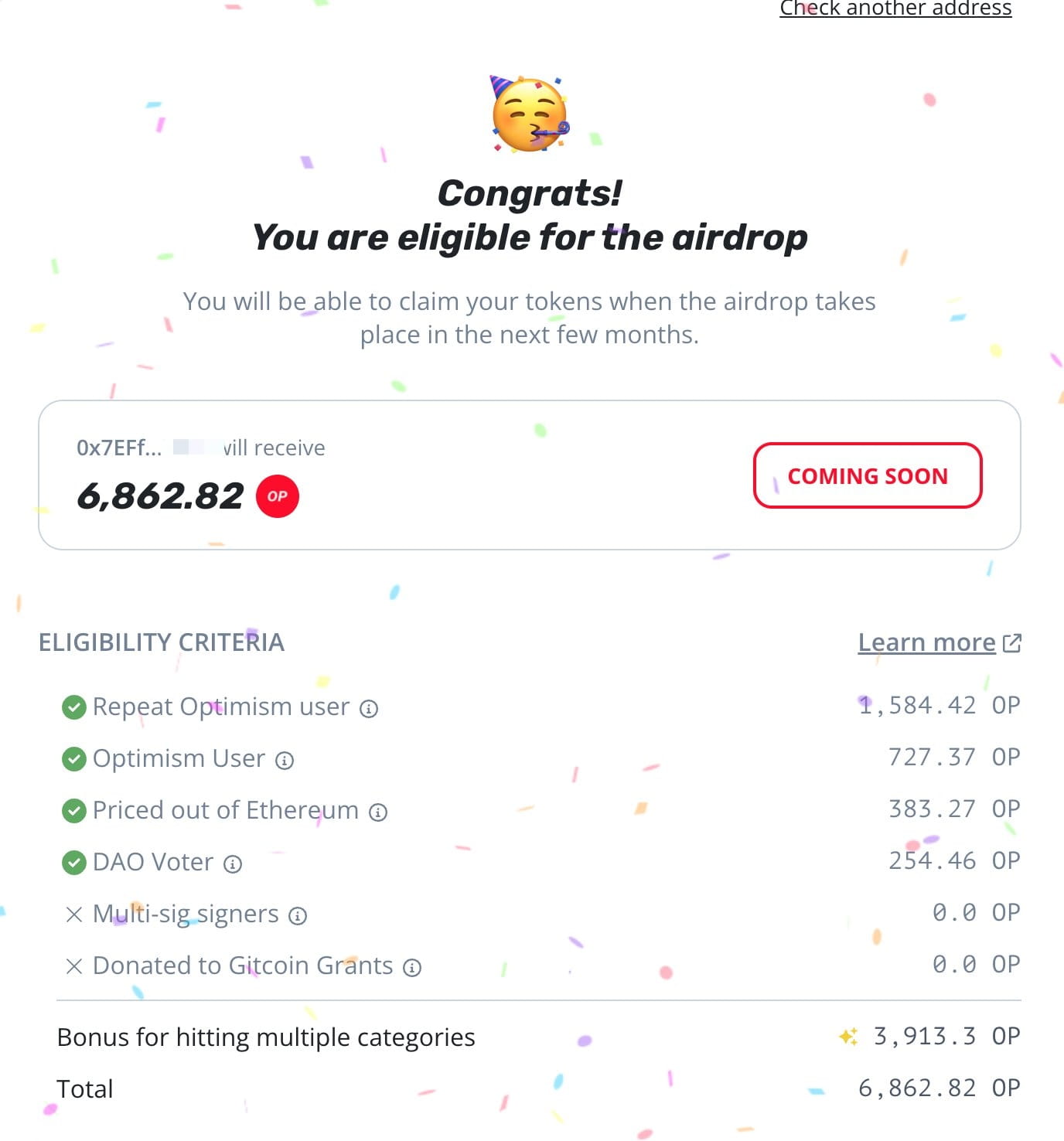Click the red OP token badge
The image size is (1064, 1141).
coord(278,496)
